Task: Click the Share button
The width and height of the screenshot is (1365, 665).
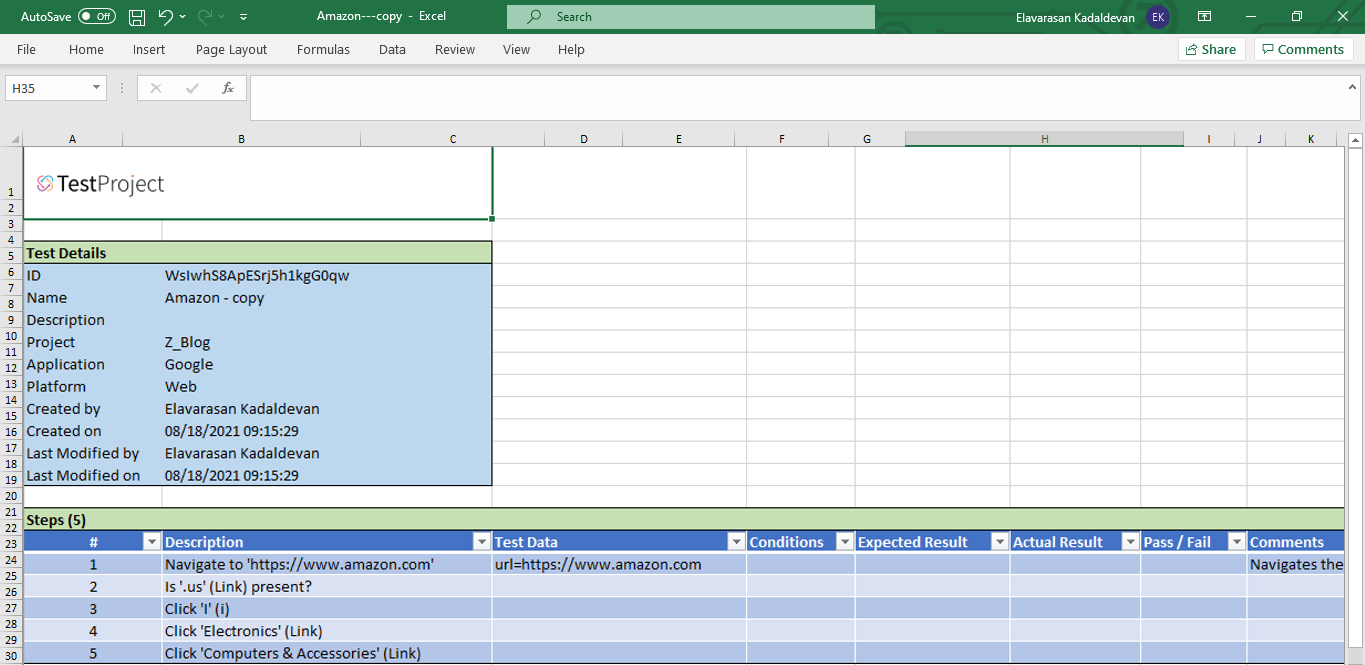Action: pos(1211,49)
